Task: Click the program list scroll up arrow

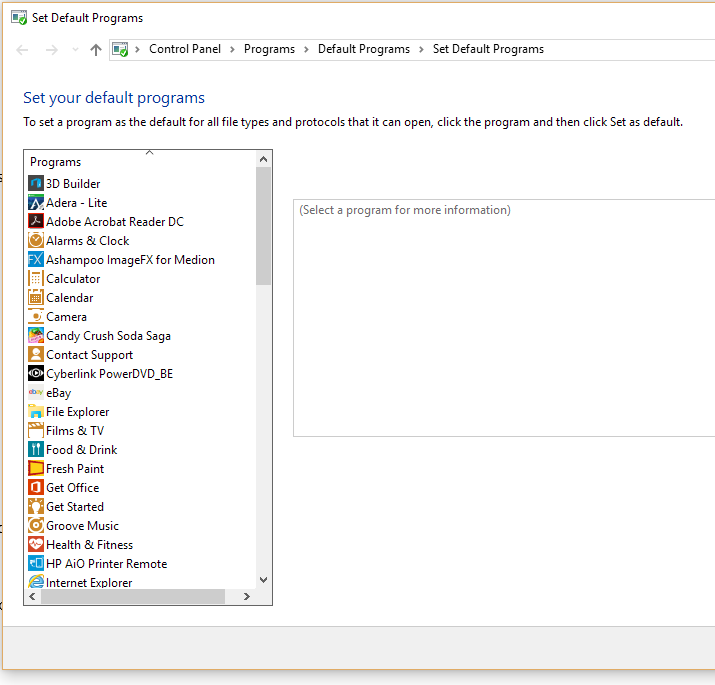Action: click(263, 159)
